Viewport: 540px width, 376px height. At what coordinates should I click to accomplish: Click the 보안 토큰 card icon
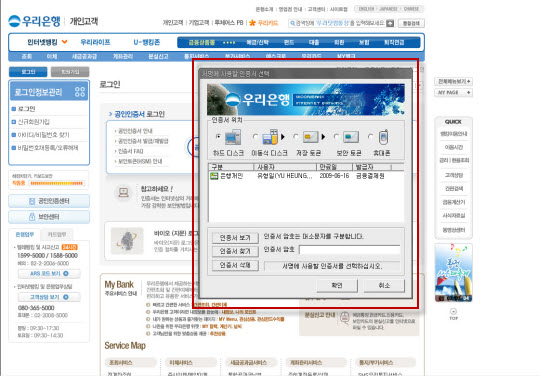[351, 137]
